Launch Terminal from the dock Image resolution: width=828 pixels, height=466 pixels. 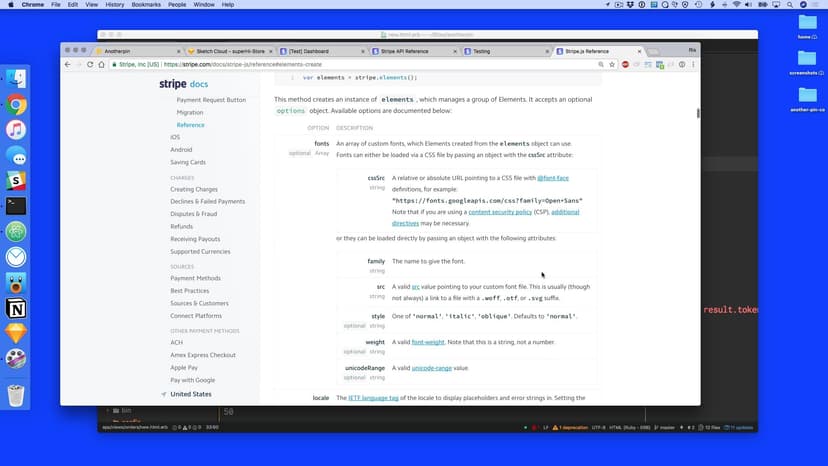coord(16,206)
